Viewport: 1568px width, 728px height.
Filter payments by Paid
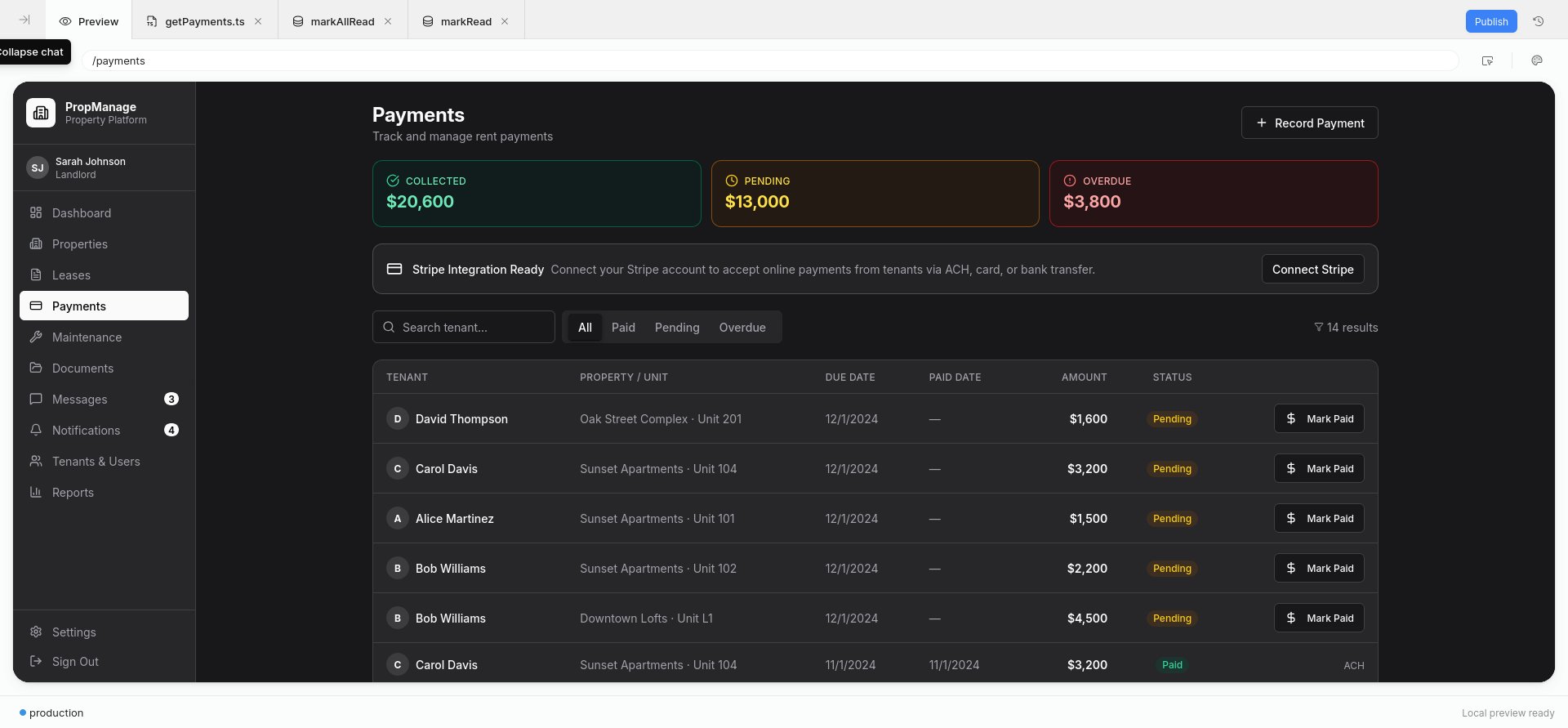coord(623,327)
